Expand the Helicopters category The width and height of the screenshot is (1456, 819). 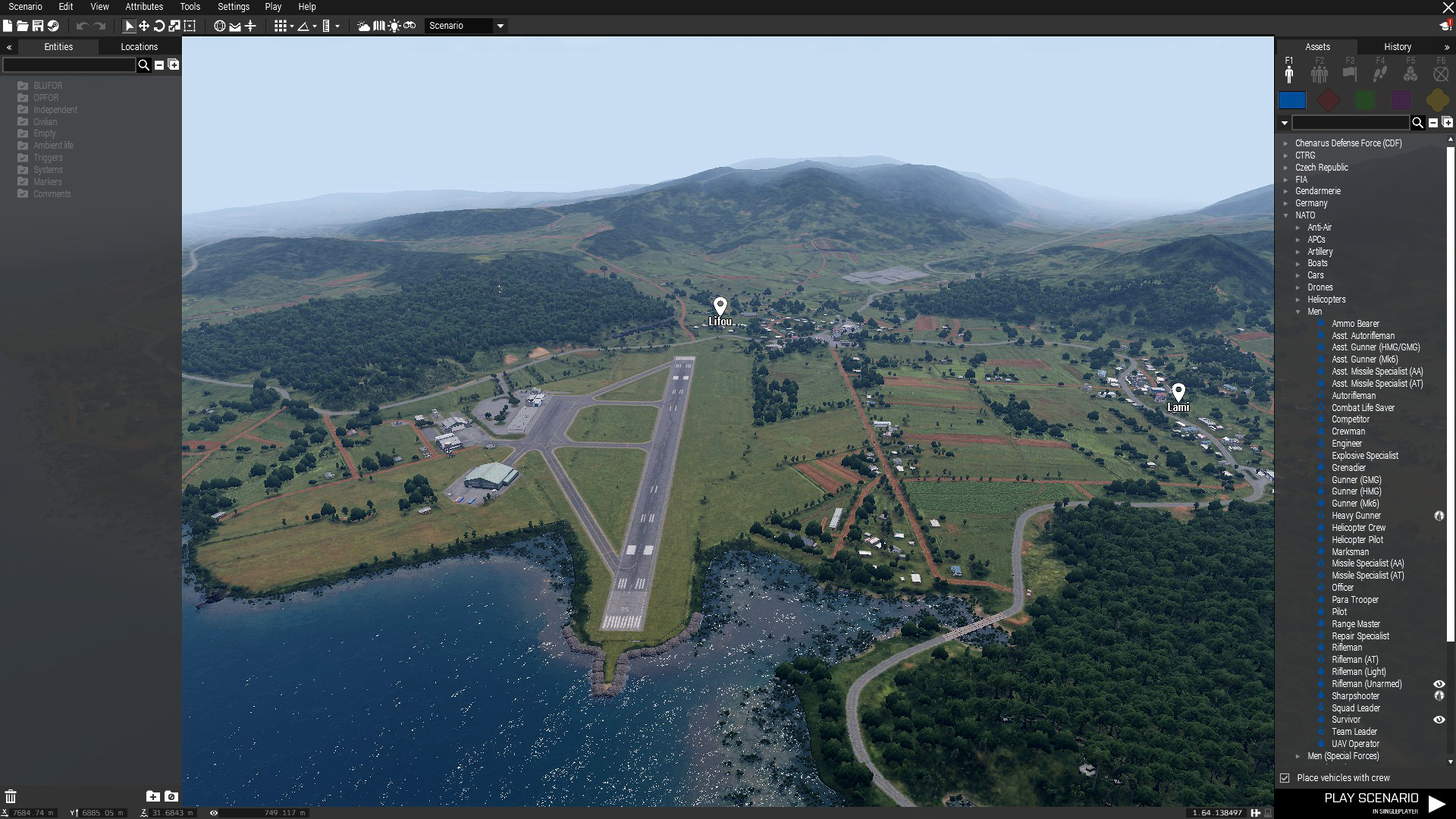pos(1298,300)
